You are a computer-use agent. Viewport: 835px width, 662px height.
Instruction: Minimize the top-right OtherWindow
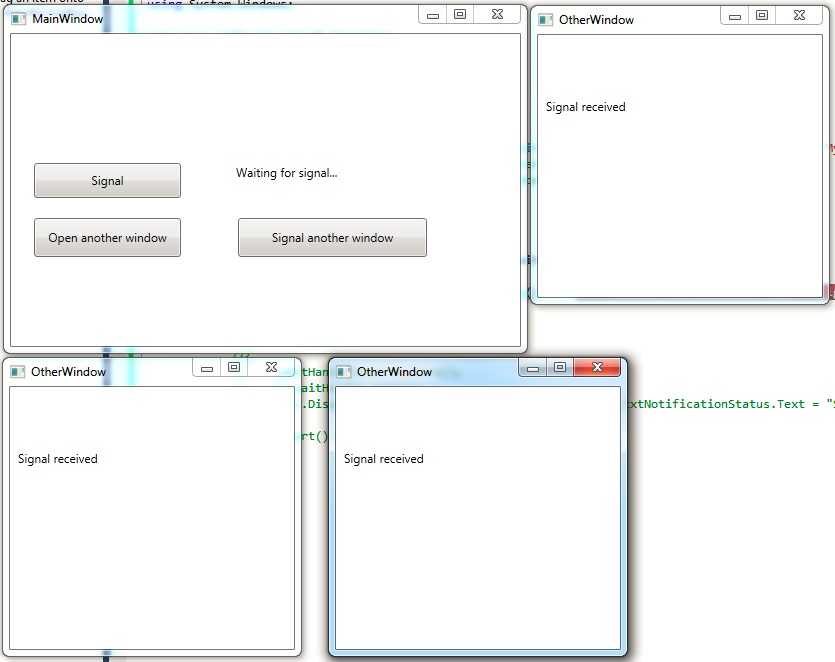click(x=734, y=15)
